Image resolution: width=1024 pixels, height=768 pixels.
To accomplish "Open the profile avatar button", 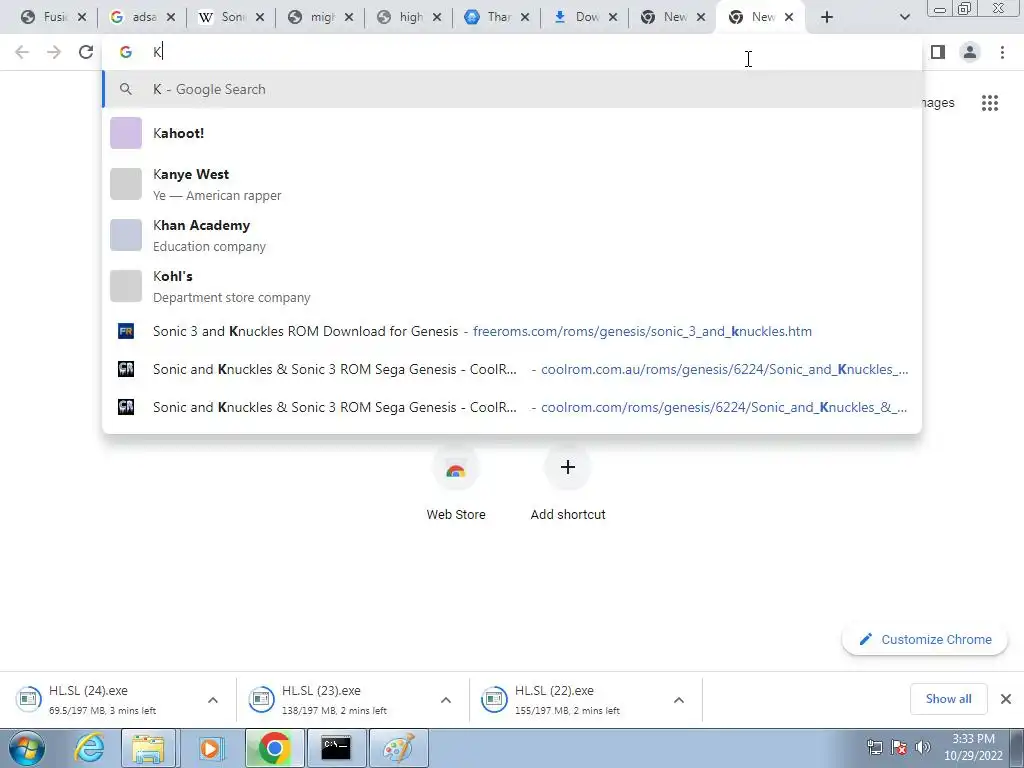I will coord(970,52).
